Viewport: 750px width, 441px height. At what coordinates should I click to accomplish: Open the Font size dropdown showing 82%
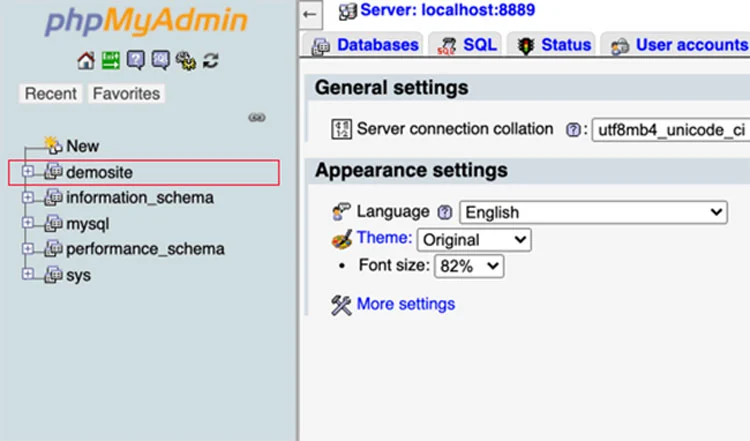469,266
